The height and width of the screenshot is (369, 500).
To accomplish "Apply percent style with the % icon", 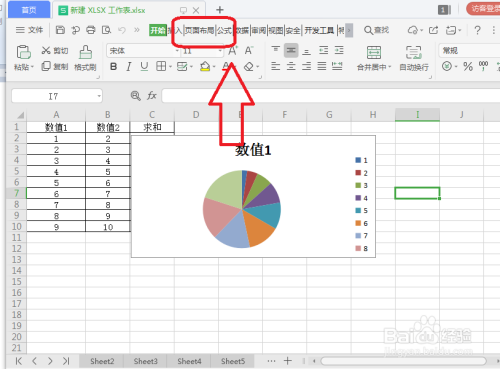I will point(468,66).
